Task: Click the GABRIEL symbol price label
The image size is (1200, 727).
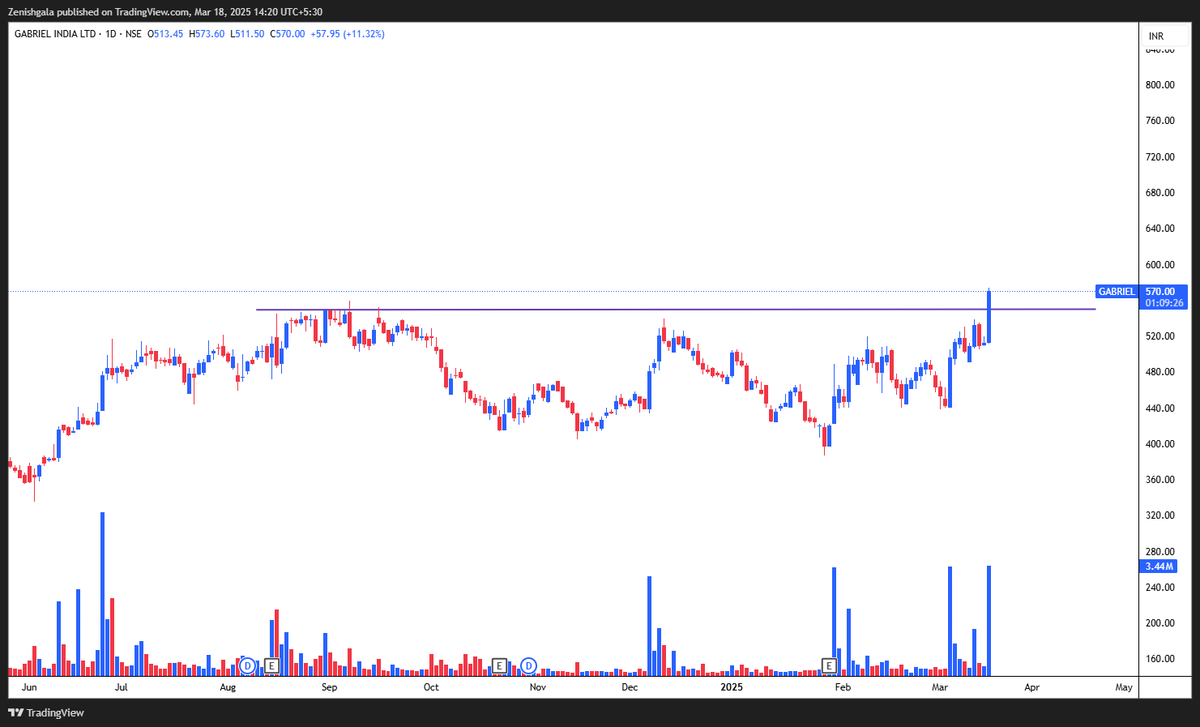Action: click(x=1116, y=291)
